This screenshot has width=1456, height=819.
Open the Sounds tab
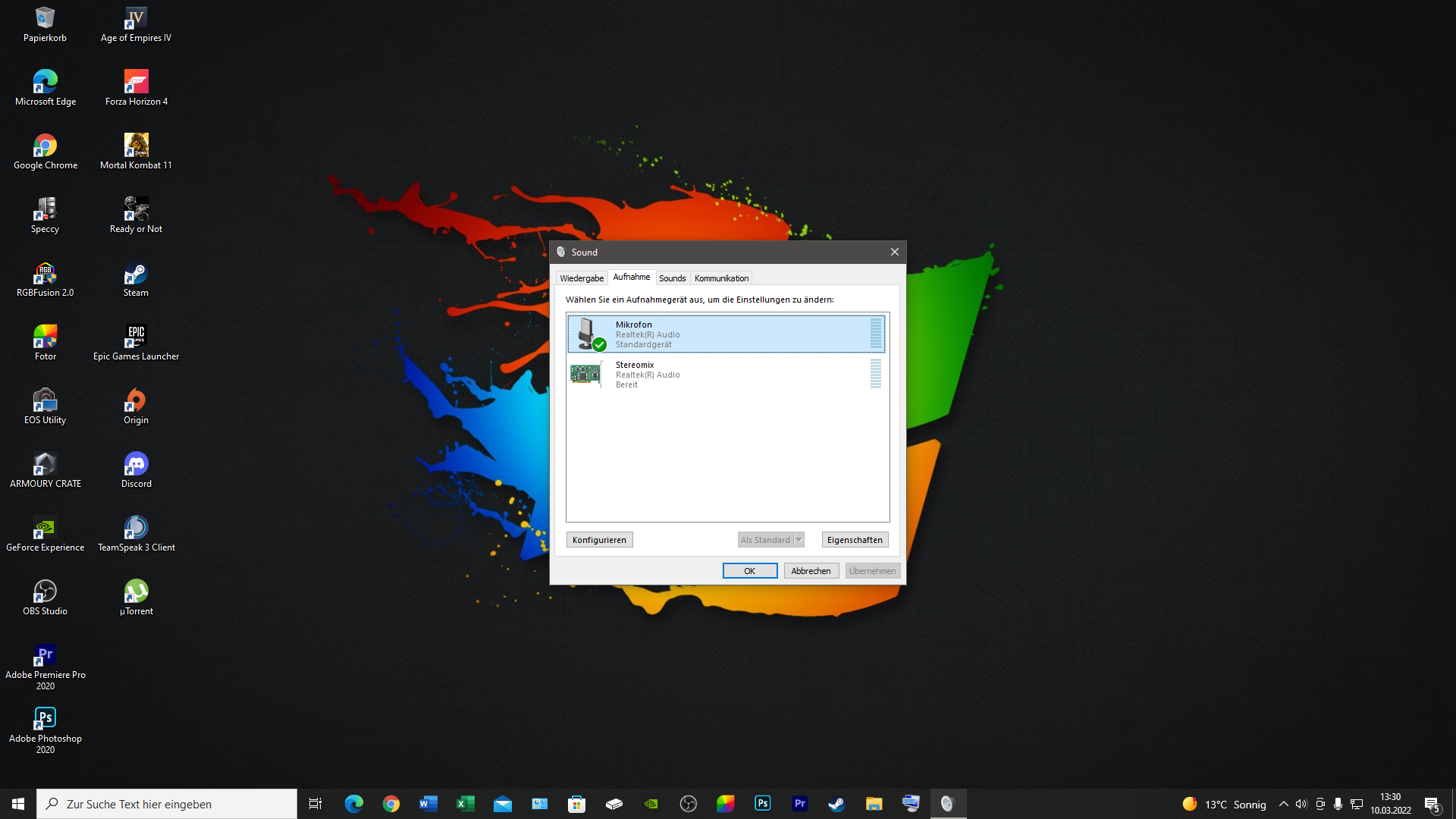(x=672, y=278)
